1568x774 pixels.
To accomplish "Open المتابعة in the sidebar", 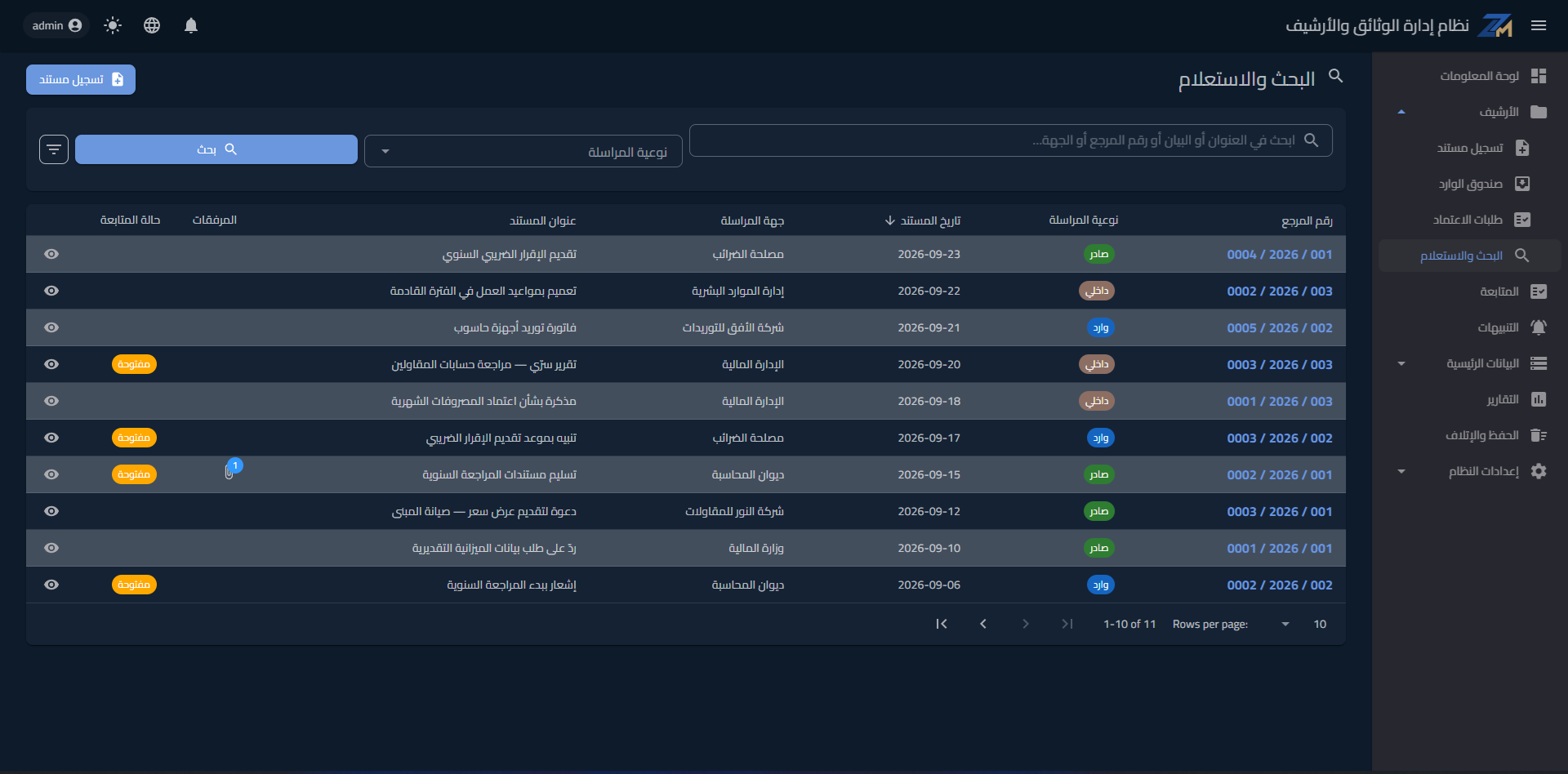I will pyautogui.click(x=1470, y=291).
